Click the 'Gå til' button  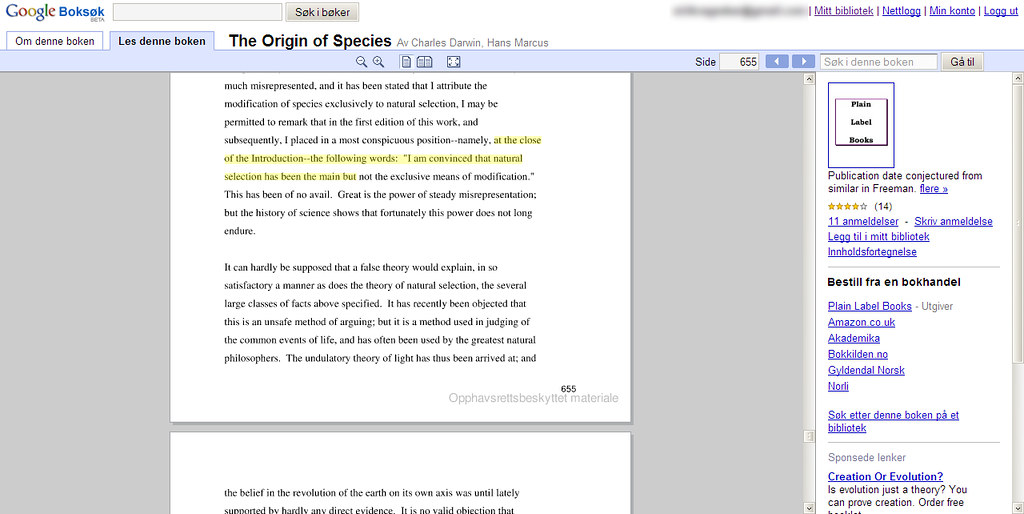(x=962, y=62)
